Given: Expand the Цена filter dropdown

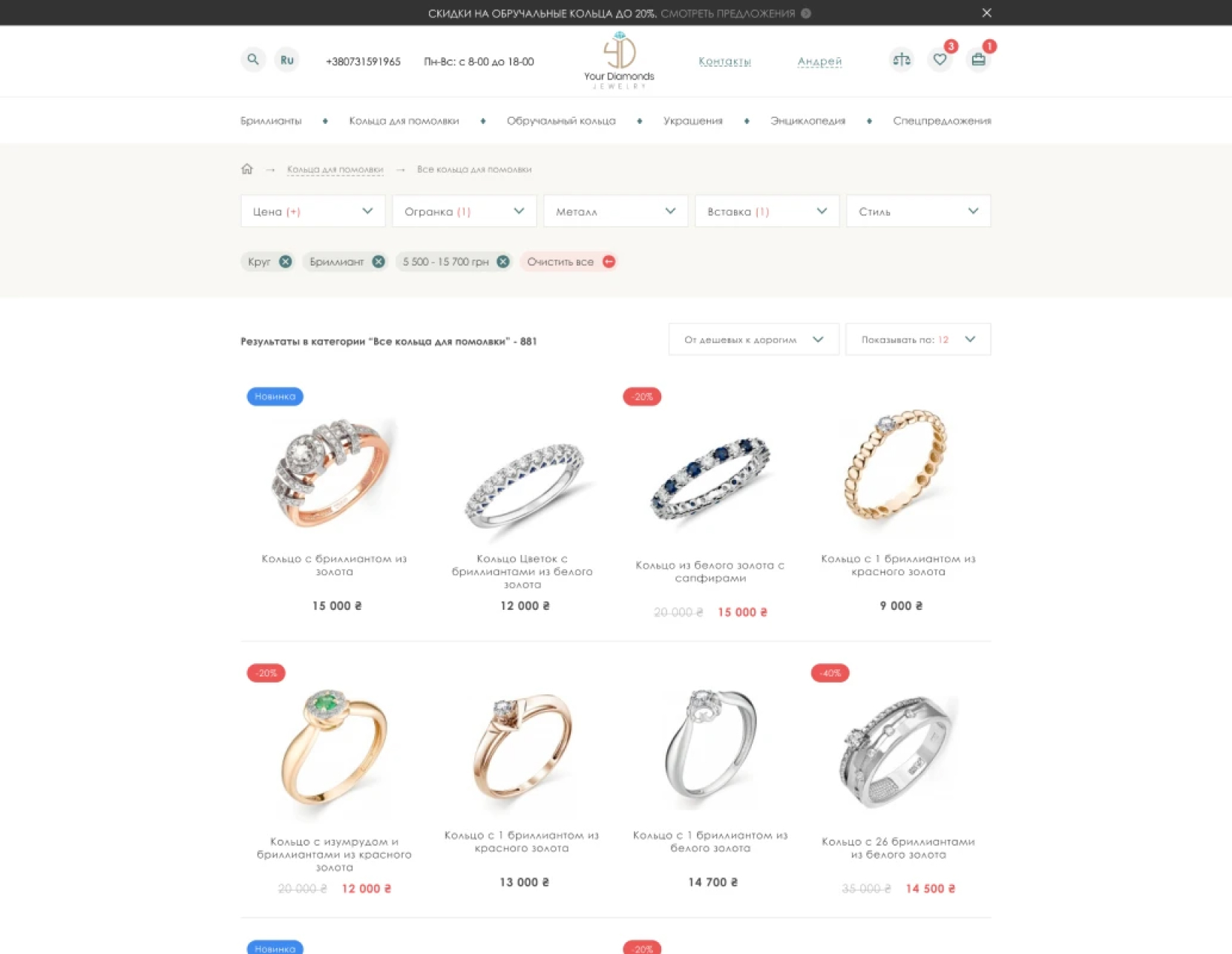Looking at the screenshot, I should (312, 211).
